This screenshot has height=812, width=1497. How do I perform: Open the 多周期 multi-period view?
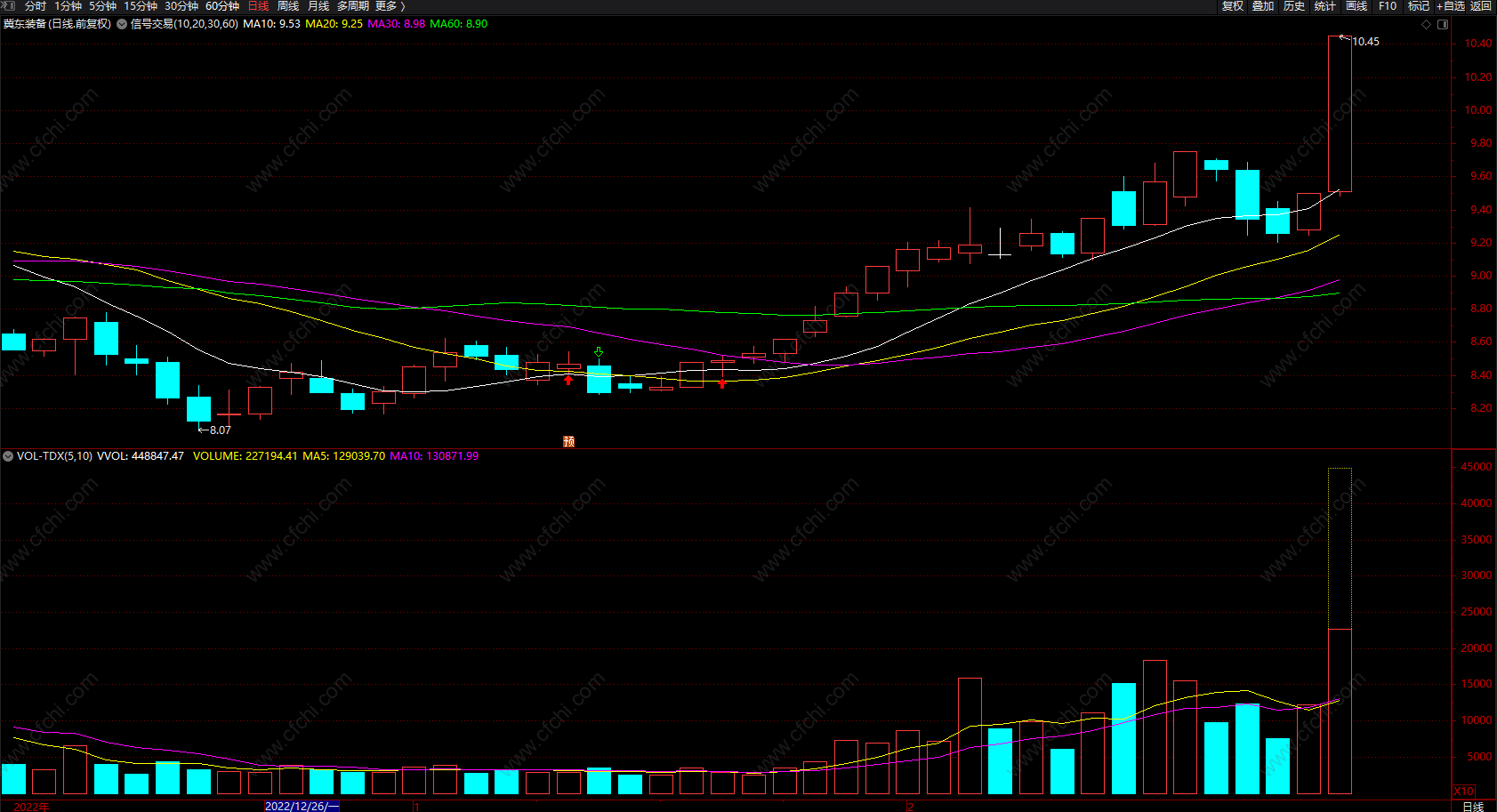pyautogui.click(x=353, y=6)
